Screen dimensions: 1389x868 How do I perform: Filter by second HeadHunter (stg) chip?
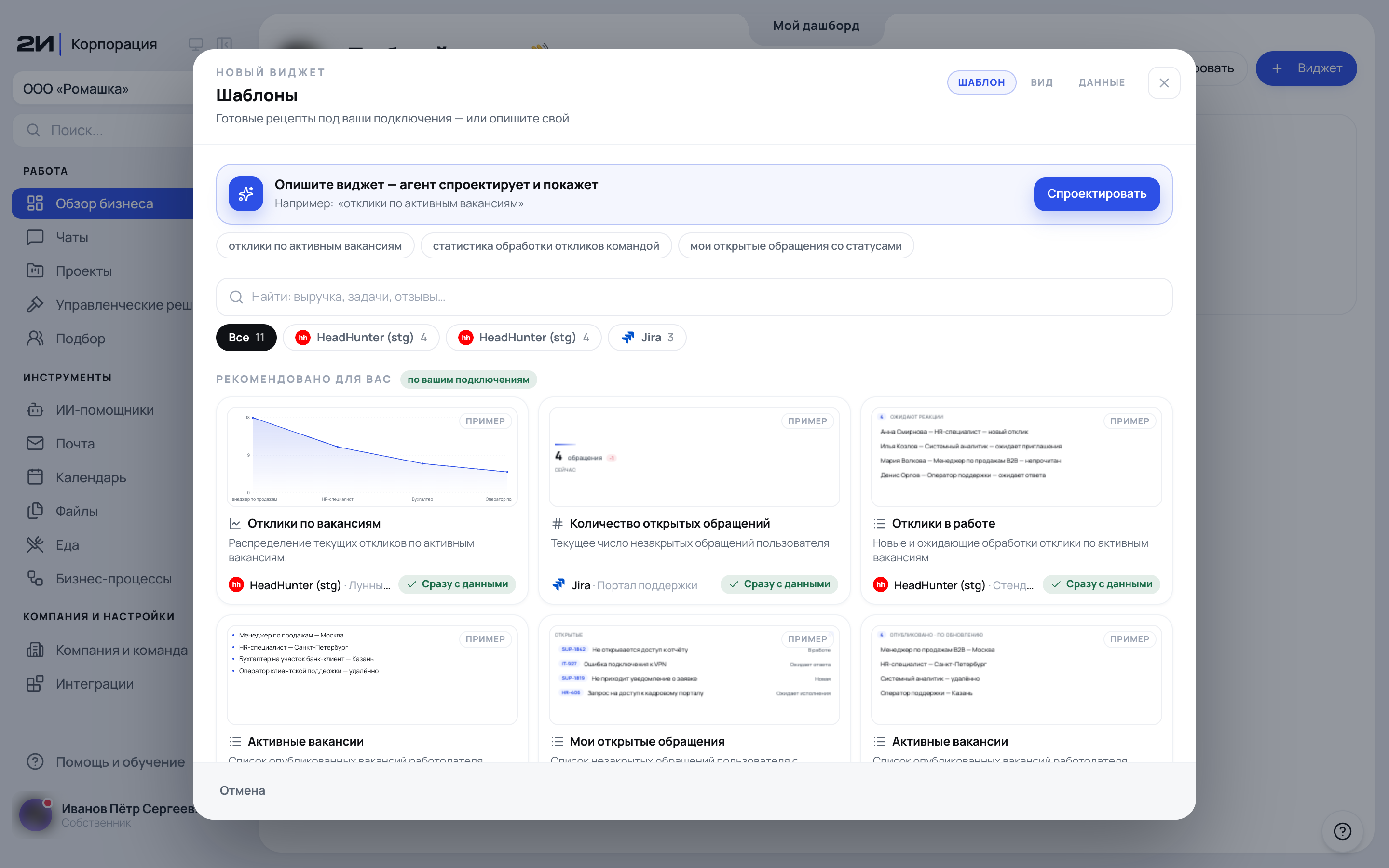(523, 338)
